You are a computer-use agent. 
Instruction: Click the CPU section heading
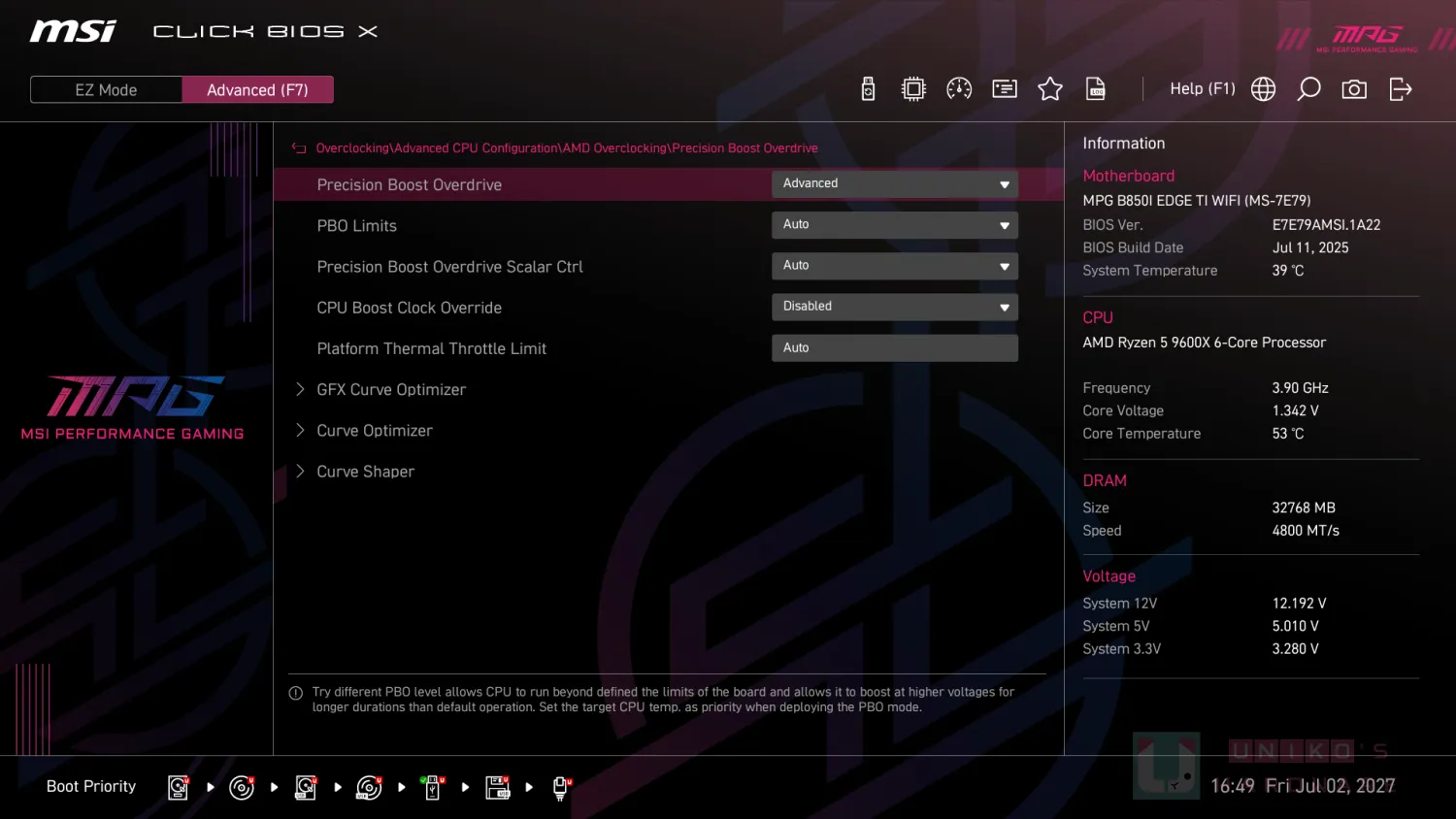point(1098,317)
